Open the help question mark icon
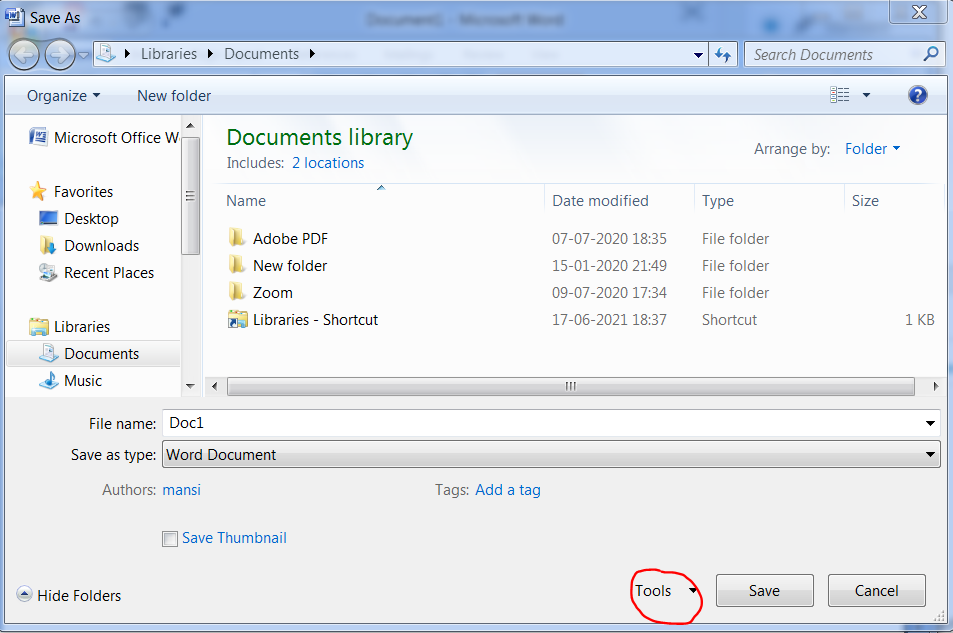Viewport: 953px width, 633px height. coord(917,96)
